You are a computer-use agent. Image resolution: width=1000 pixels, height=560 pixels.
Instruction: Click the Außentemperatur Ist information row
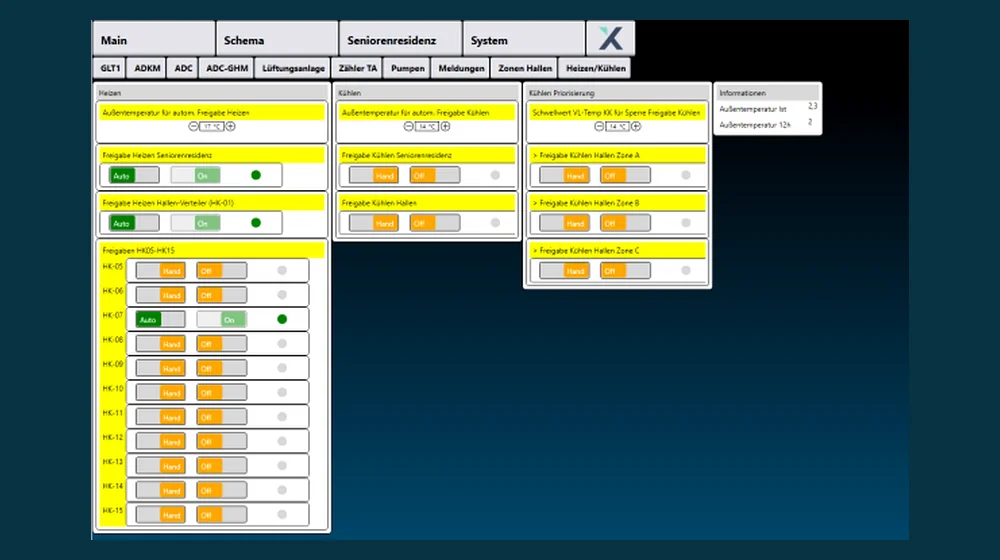[768, 108]
